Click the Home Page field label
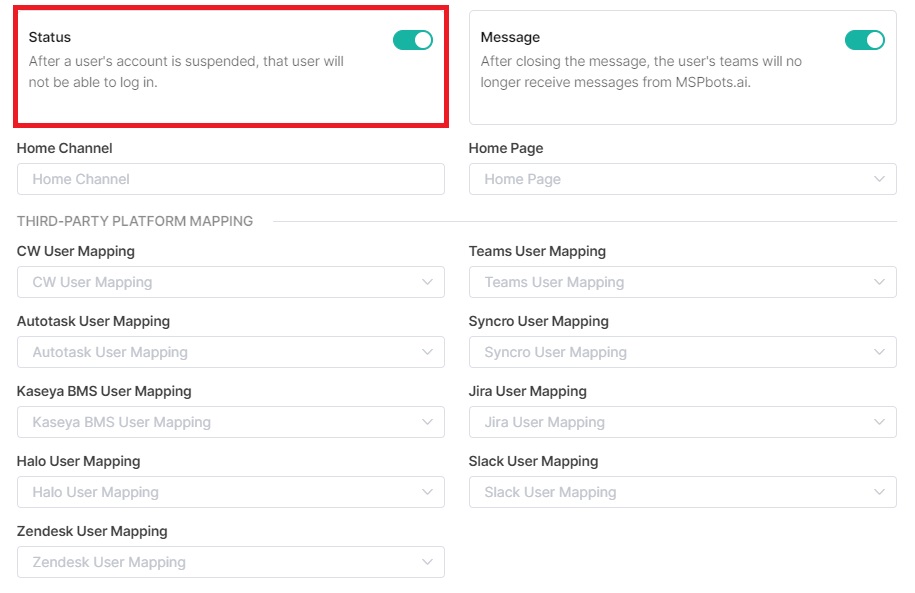 click(506, 148)
